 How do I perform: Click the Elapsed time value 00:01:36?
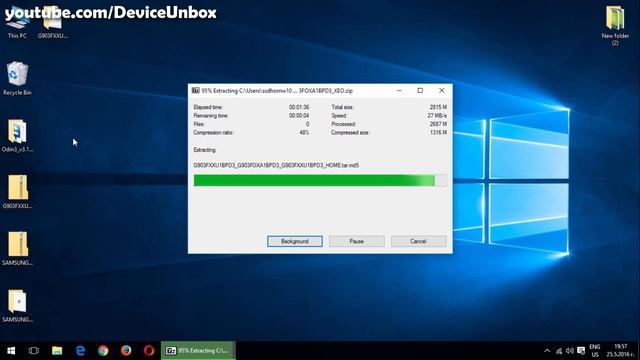[x=299, y=107]
